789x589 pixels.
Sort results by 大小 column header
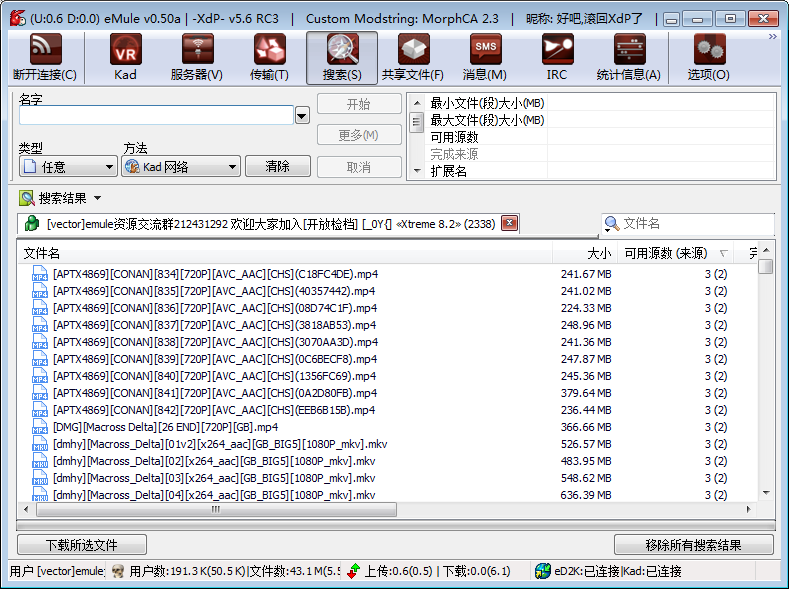[x=585, y=253]
